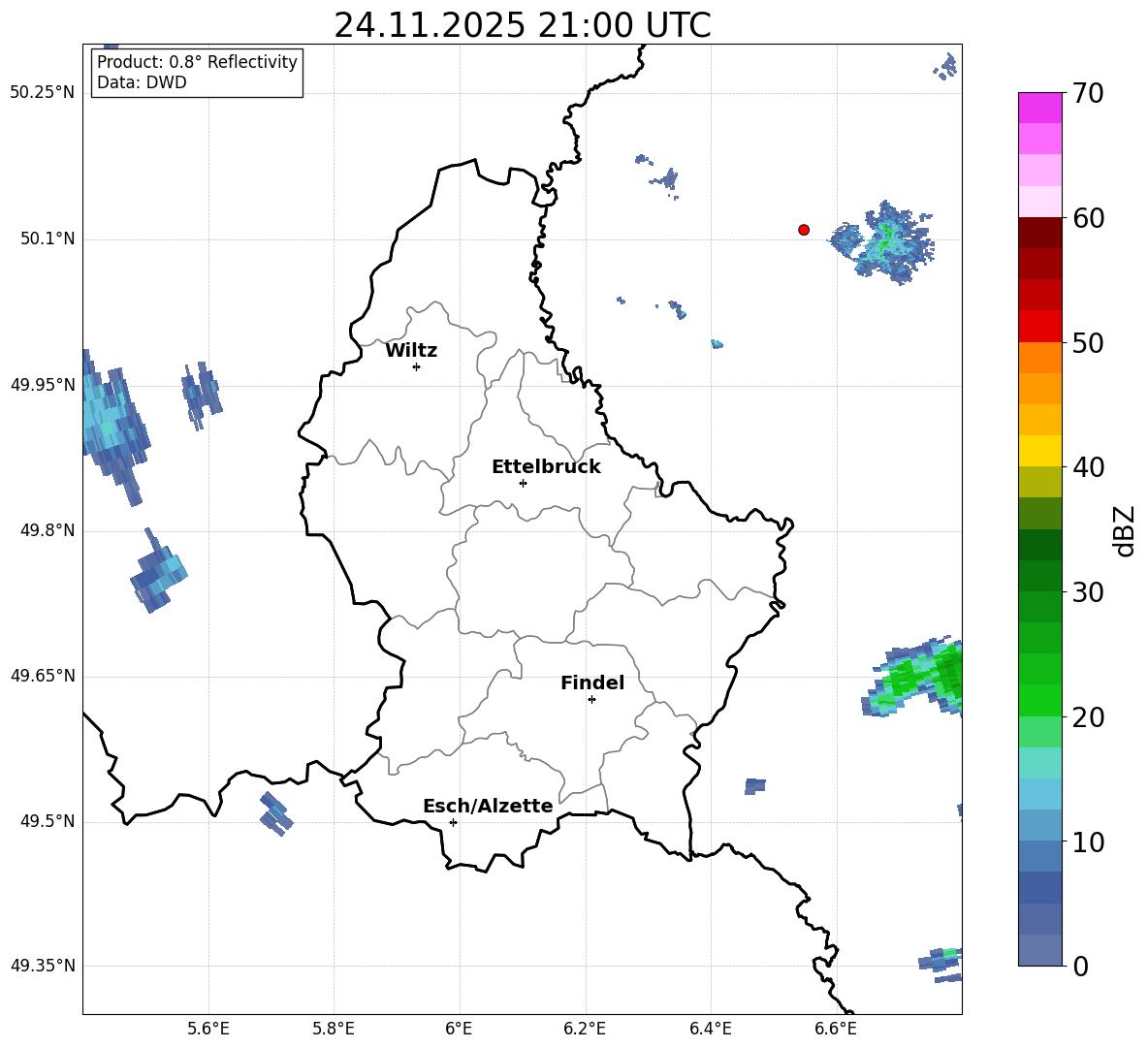Click the 49.65°N latitude label
Viewport: 1148px width, 1048px height.
(43, 676)
